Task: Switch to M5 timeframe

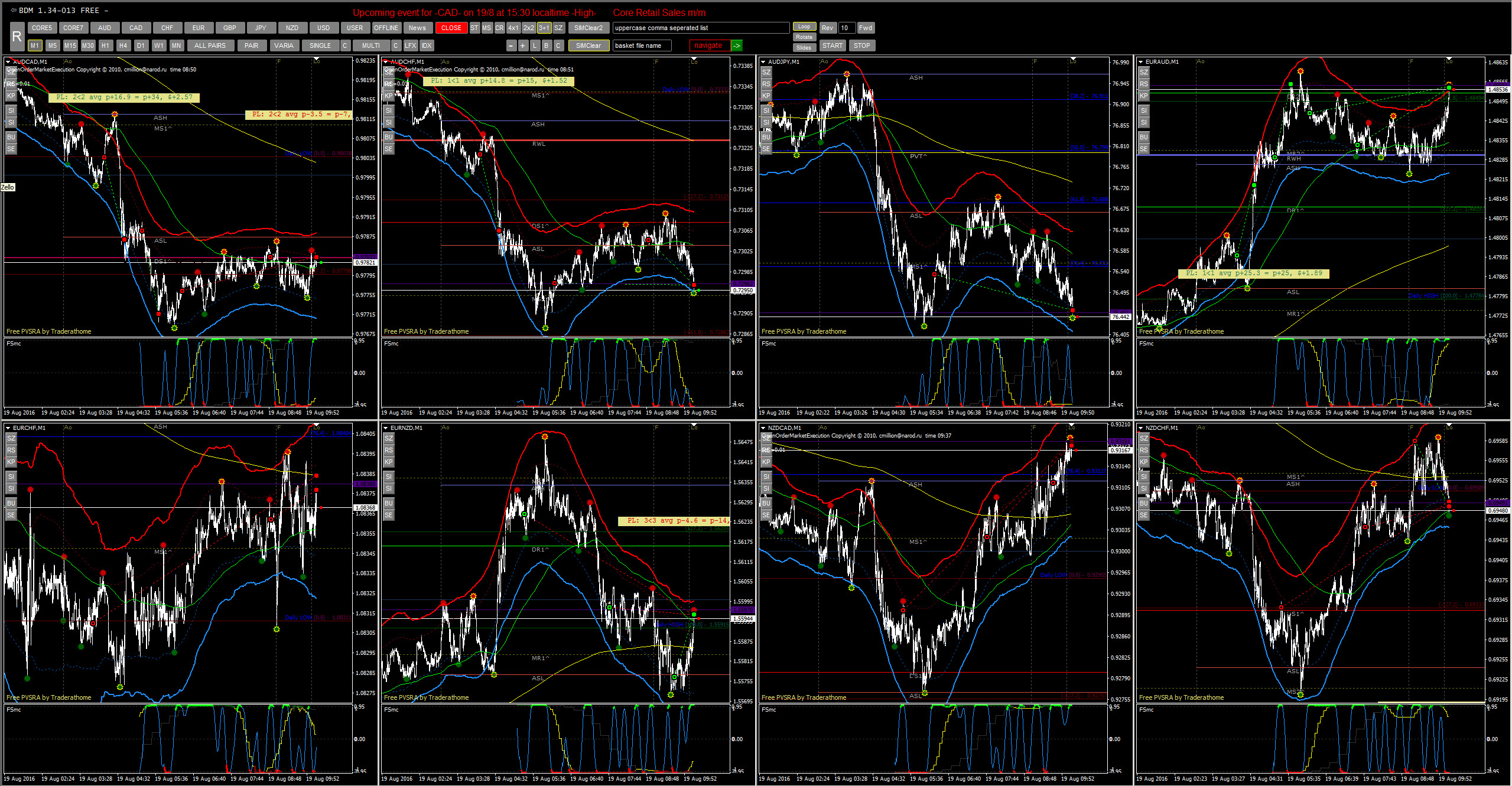Action: pyautogui.click(x=53, y=45)
